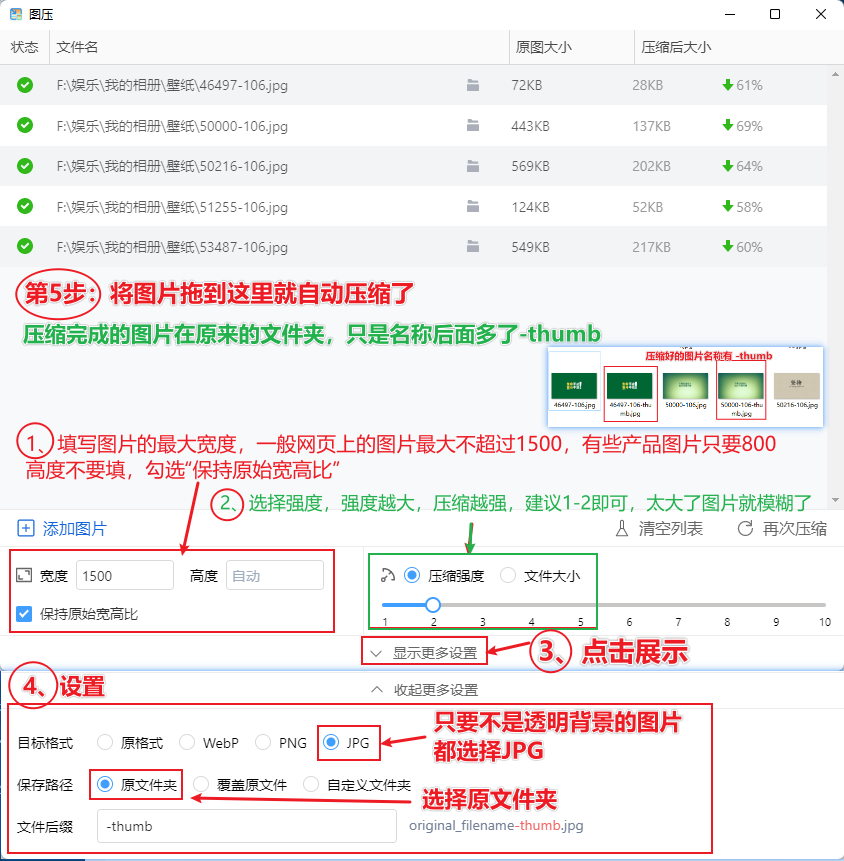The height and width of the screenshot is (861, 844).
Task: Collapse 收起更多设置 section
Action: (424, 690)
